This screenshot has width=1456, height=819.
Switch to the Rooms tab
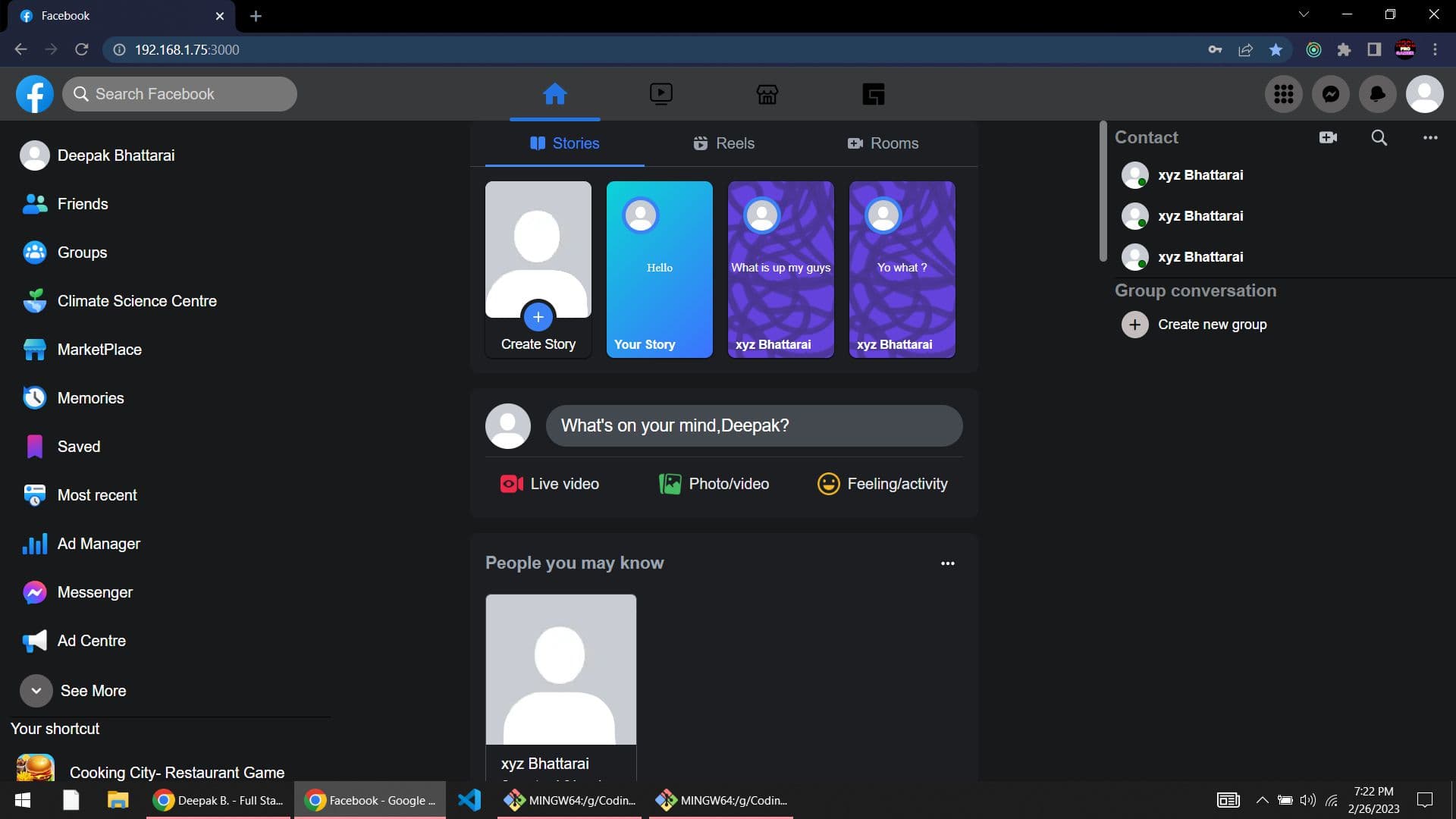coord(883,143)
